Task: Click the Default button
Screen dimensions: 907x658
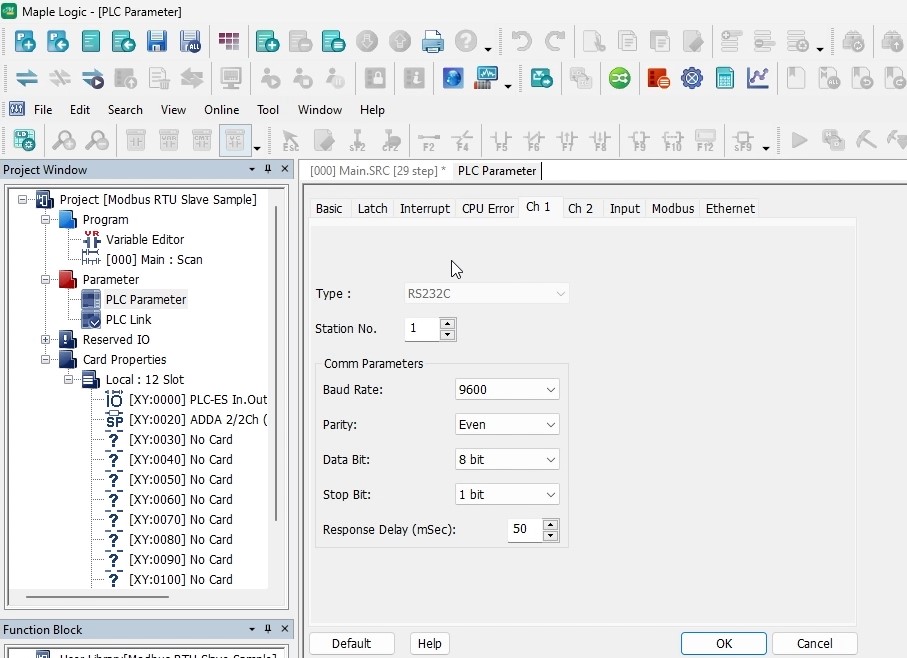Action: tap(352, 644)
